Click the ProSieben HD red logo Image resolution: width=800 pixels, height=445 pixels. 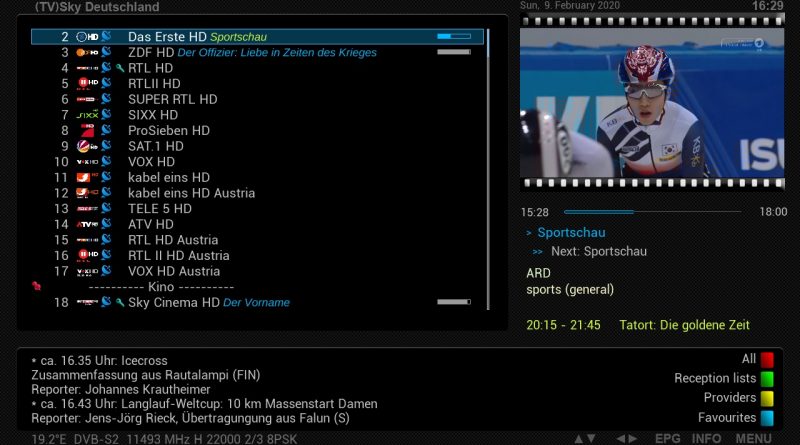87,131
